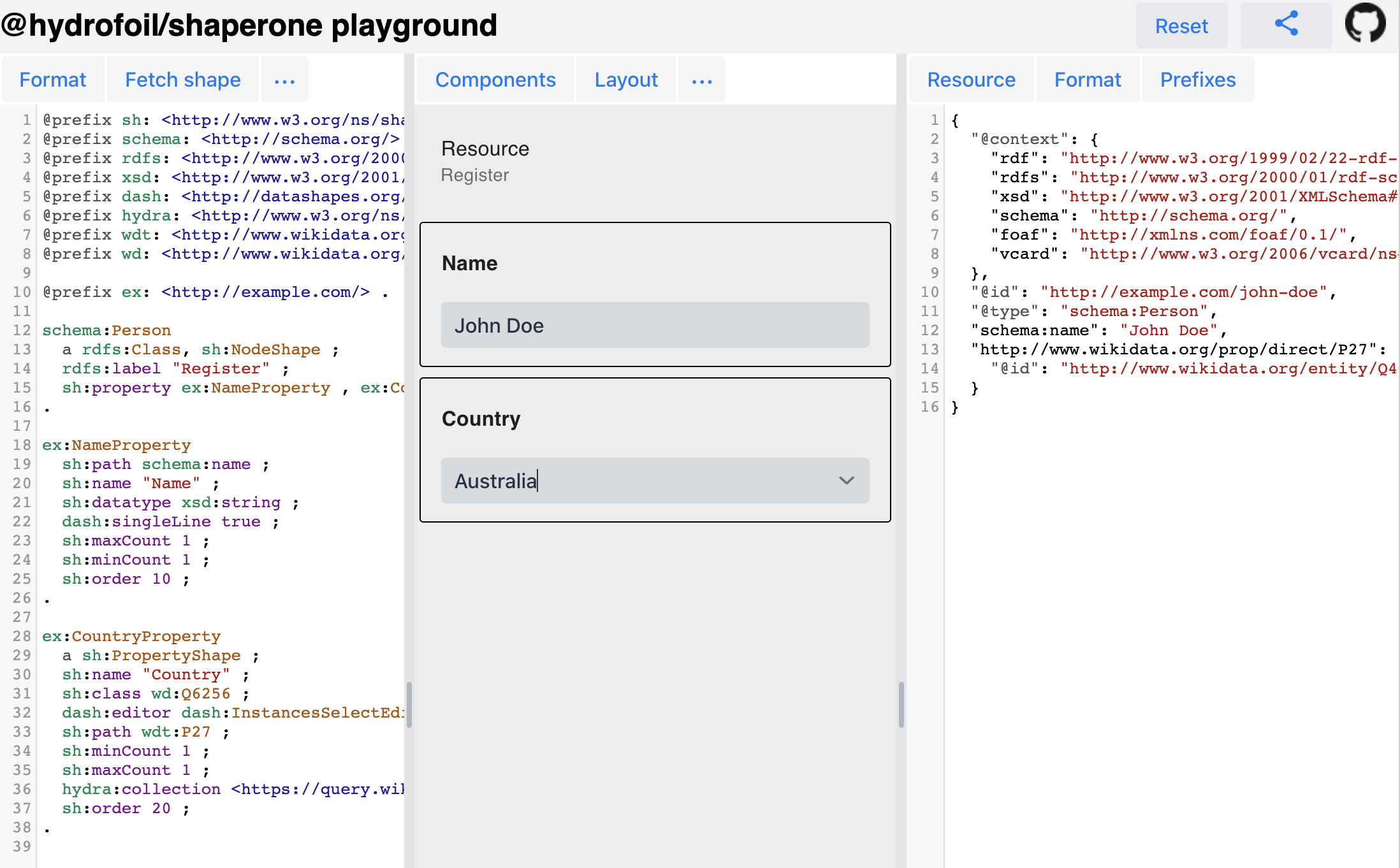The height and width of the screenshot is (868, 1400).
Task: Click the Prefixes tab
Action: click(1196, 79)
